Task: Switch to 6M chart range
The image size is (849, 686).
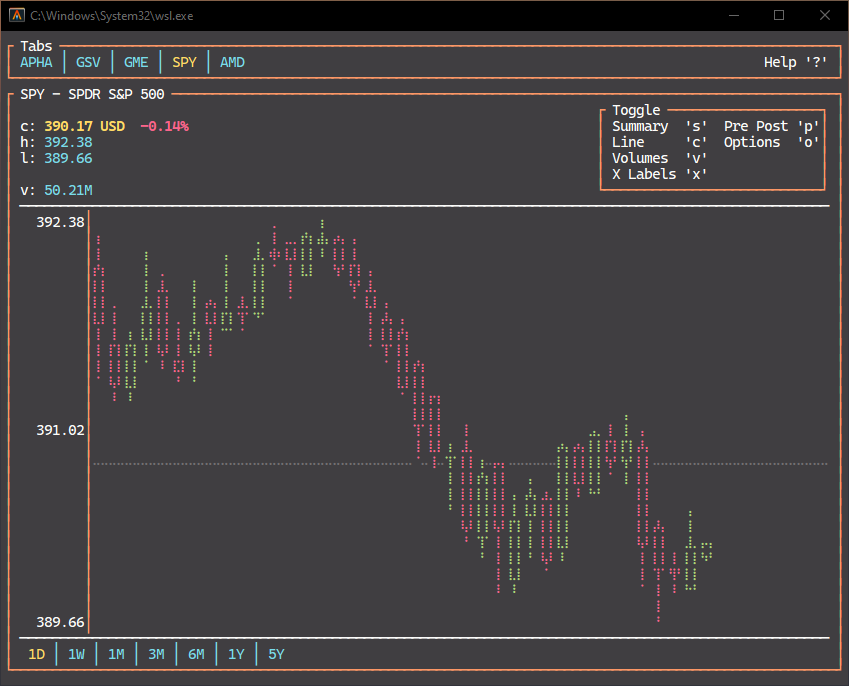Action: pyautogui.click(x=197, y=654)
